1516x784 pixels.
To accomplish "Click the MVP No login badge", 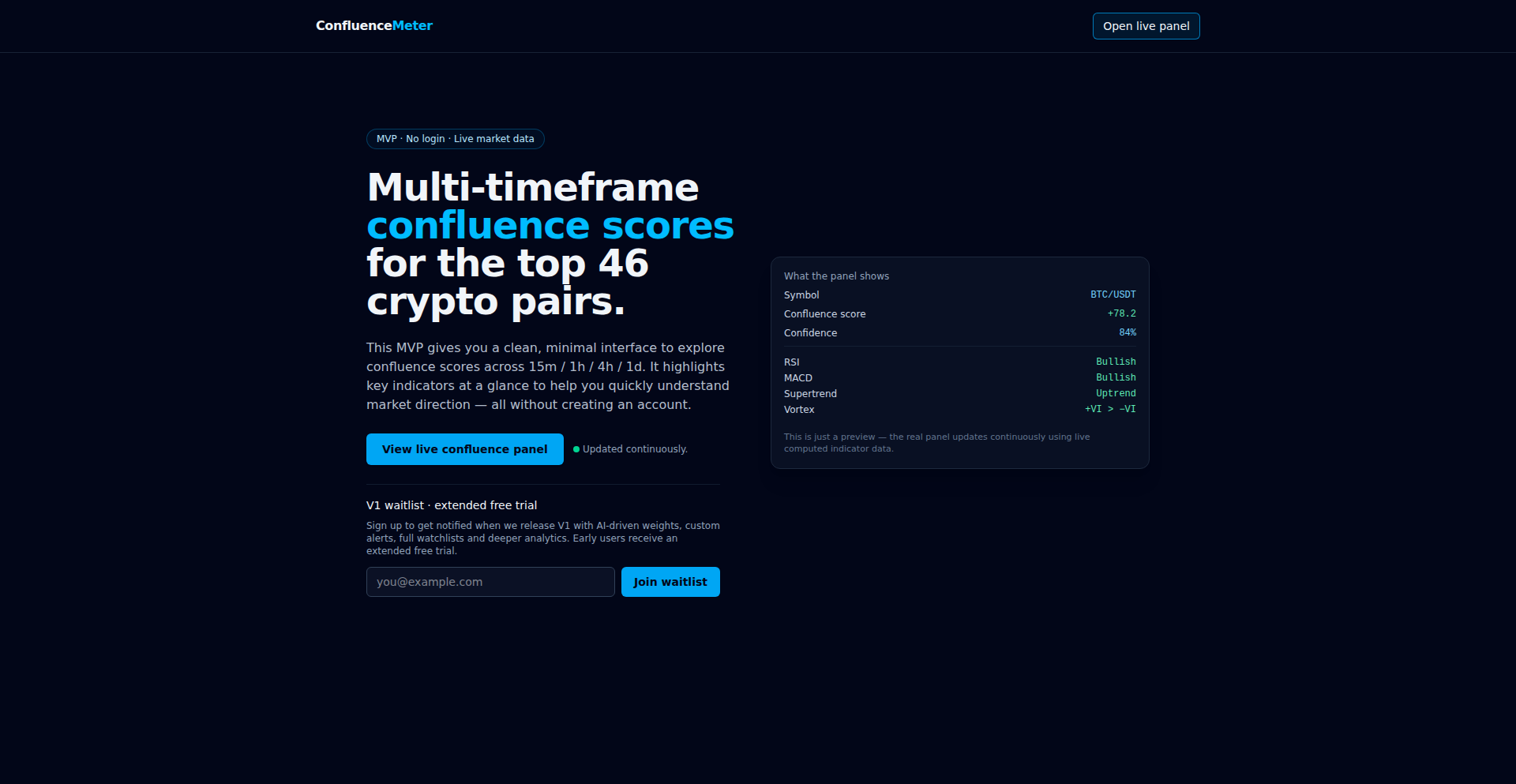I will pos(455,139).
